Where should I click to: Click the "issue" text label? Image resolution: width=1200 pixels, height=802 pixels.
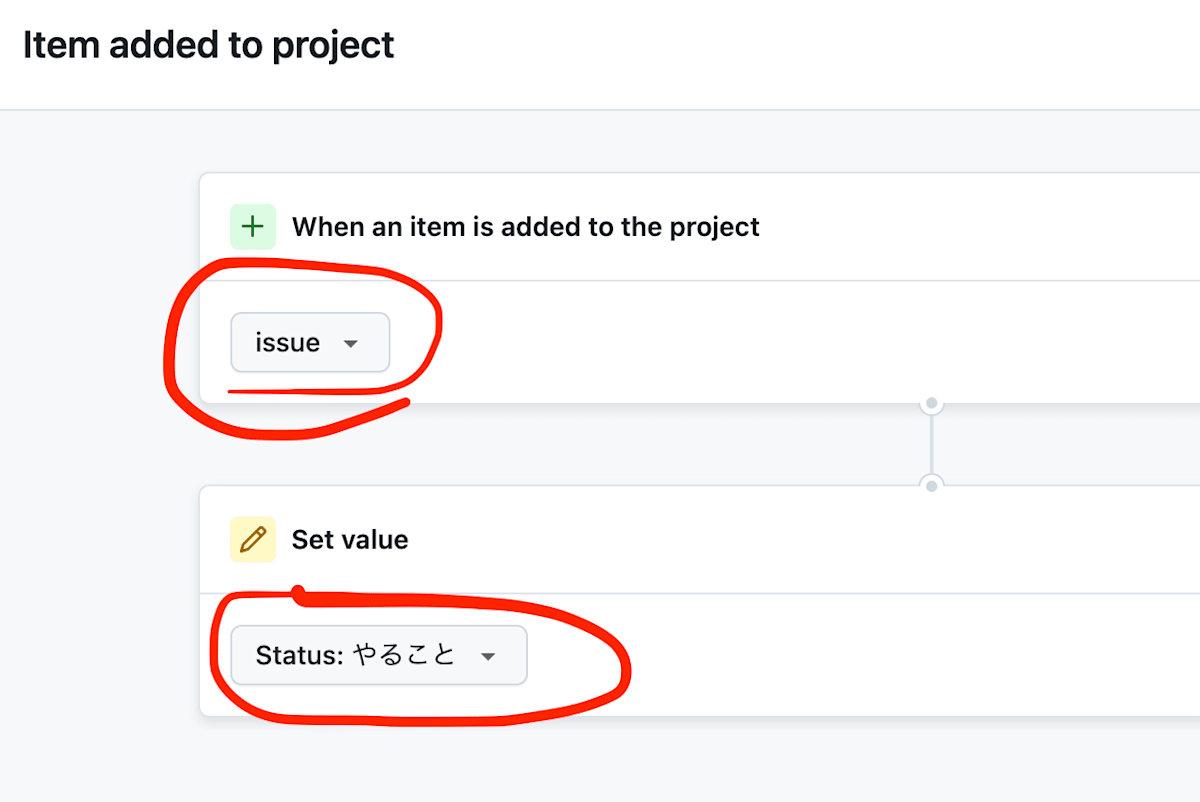click(287, 343)
